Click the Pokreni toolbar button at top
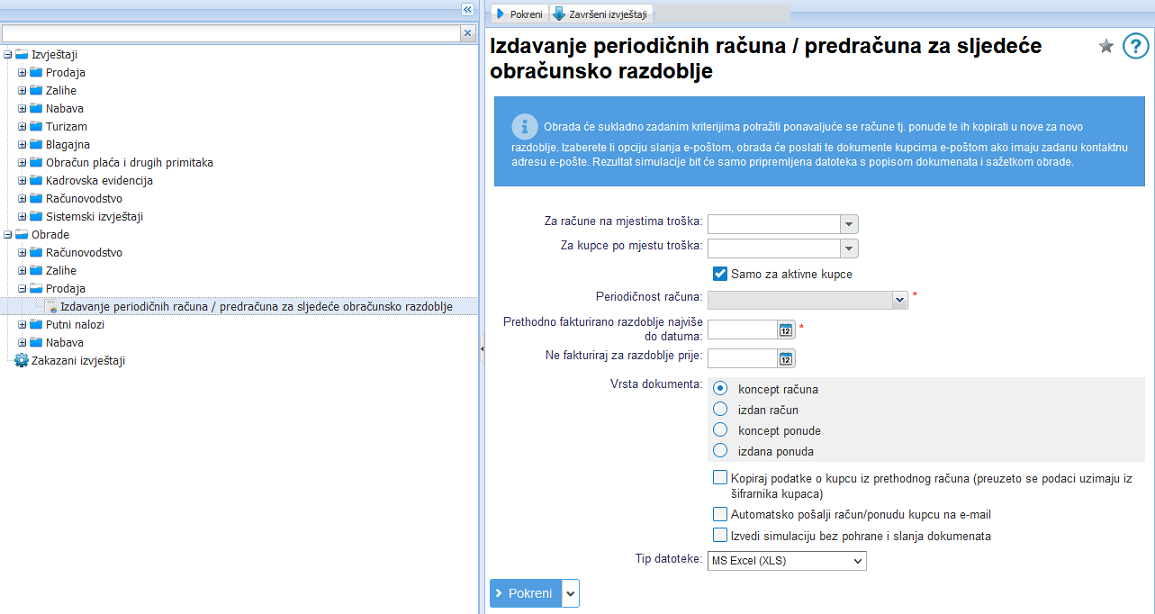Viewport: 1155px width, 614px height. tap(519, 14)
